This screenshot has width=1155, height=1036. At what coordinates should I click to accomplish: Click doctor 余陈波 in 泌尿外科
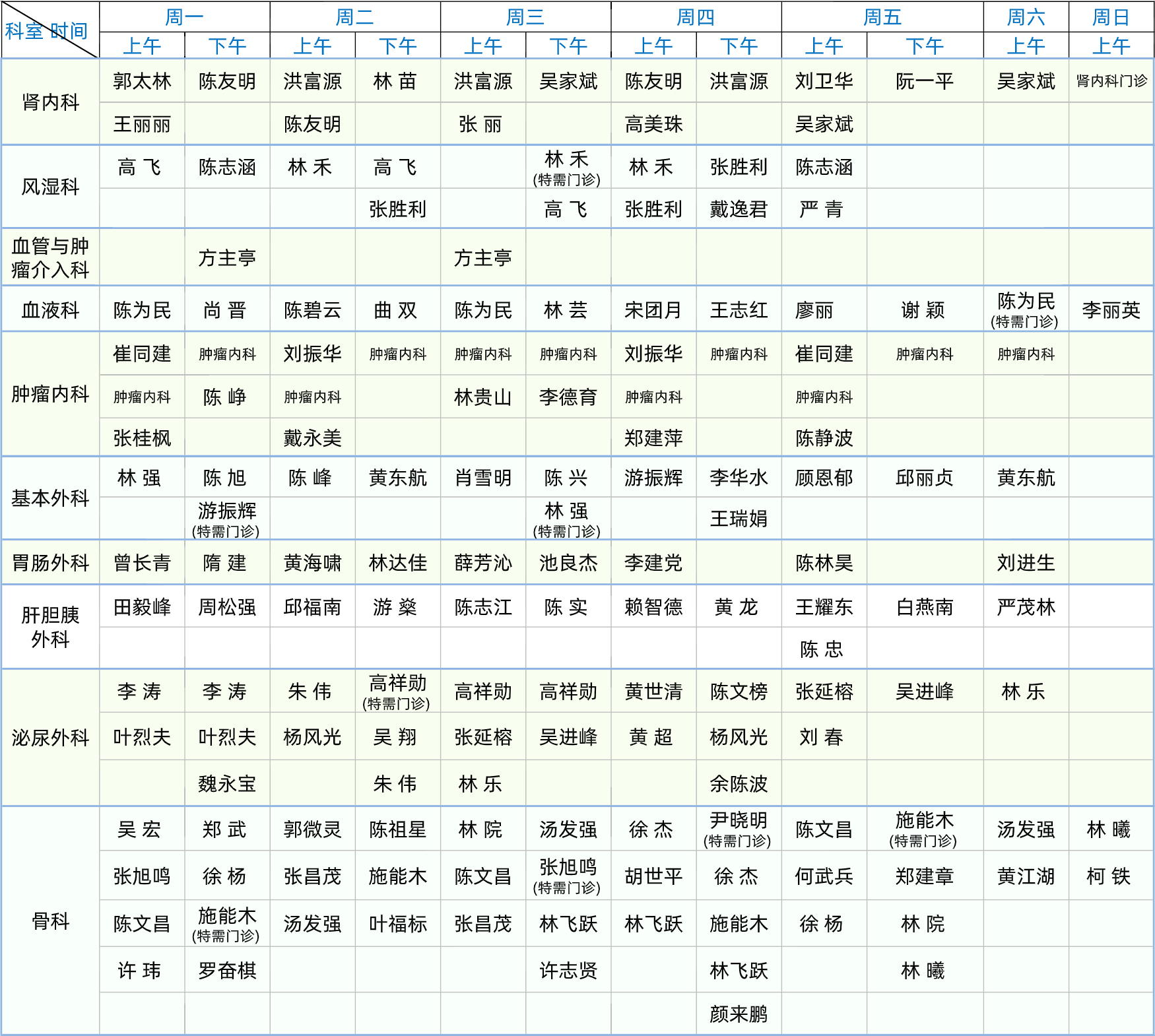739,784
